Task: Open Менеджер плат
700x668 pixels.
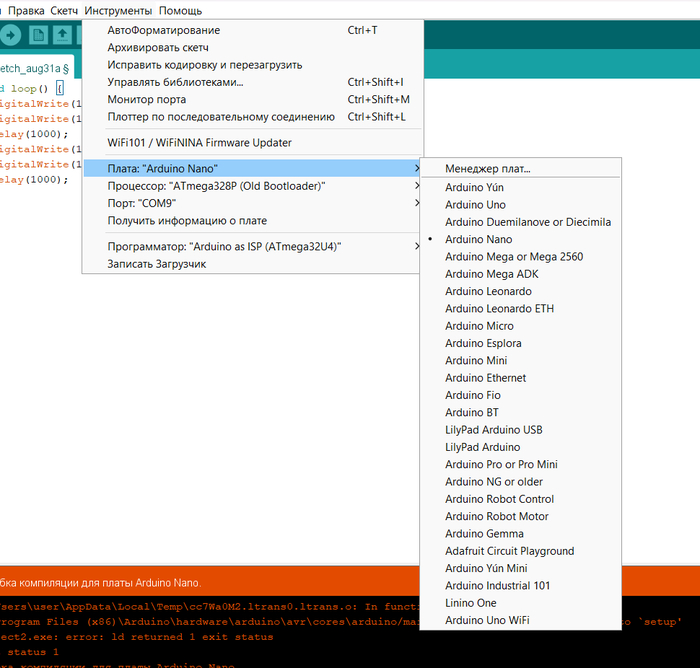Action: tap(521, 169)
